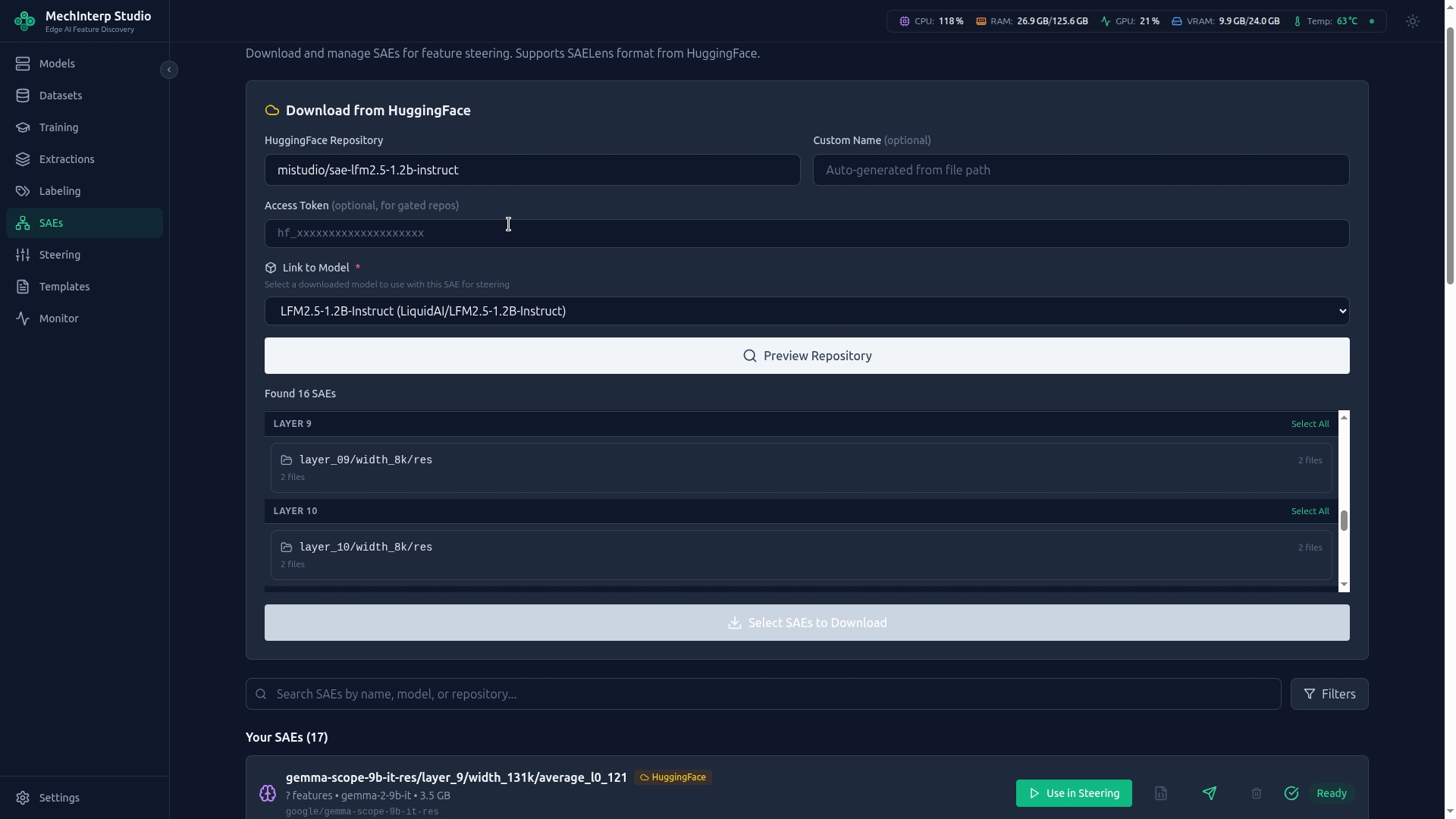Navigate to Labeling
The image size is (1456, 819).
(84, 191)
